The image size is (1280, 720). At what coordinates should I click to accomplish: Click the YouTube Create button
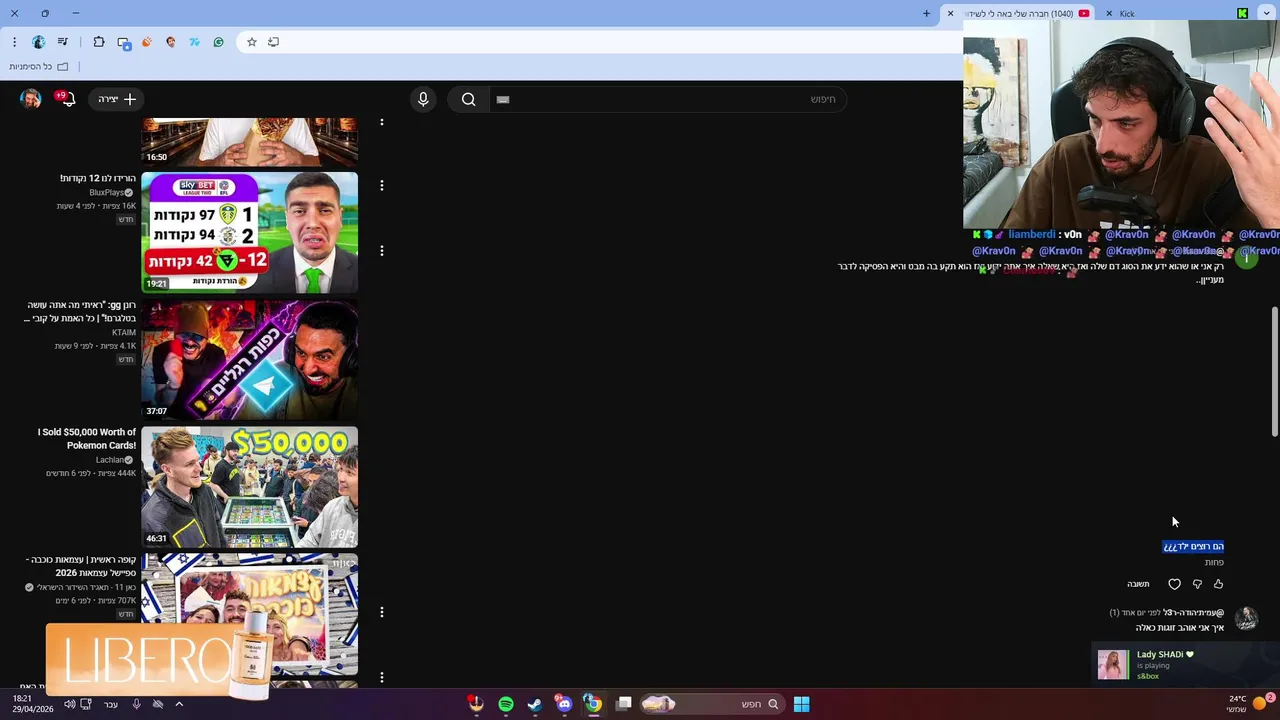(116, 99)
